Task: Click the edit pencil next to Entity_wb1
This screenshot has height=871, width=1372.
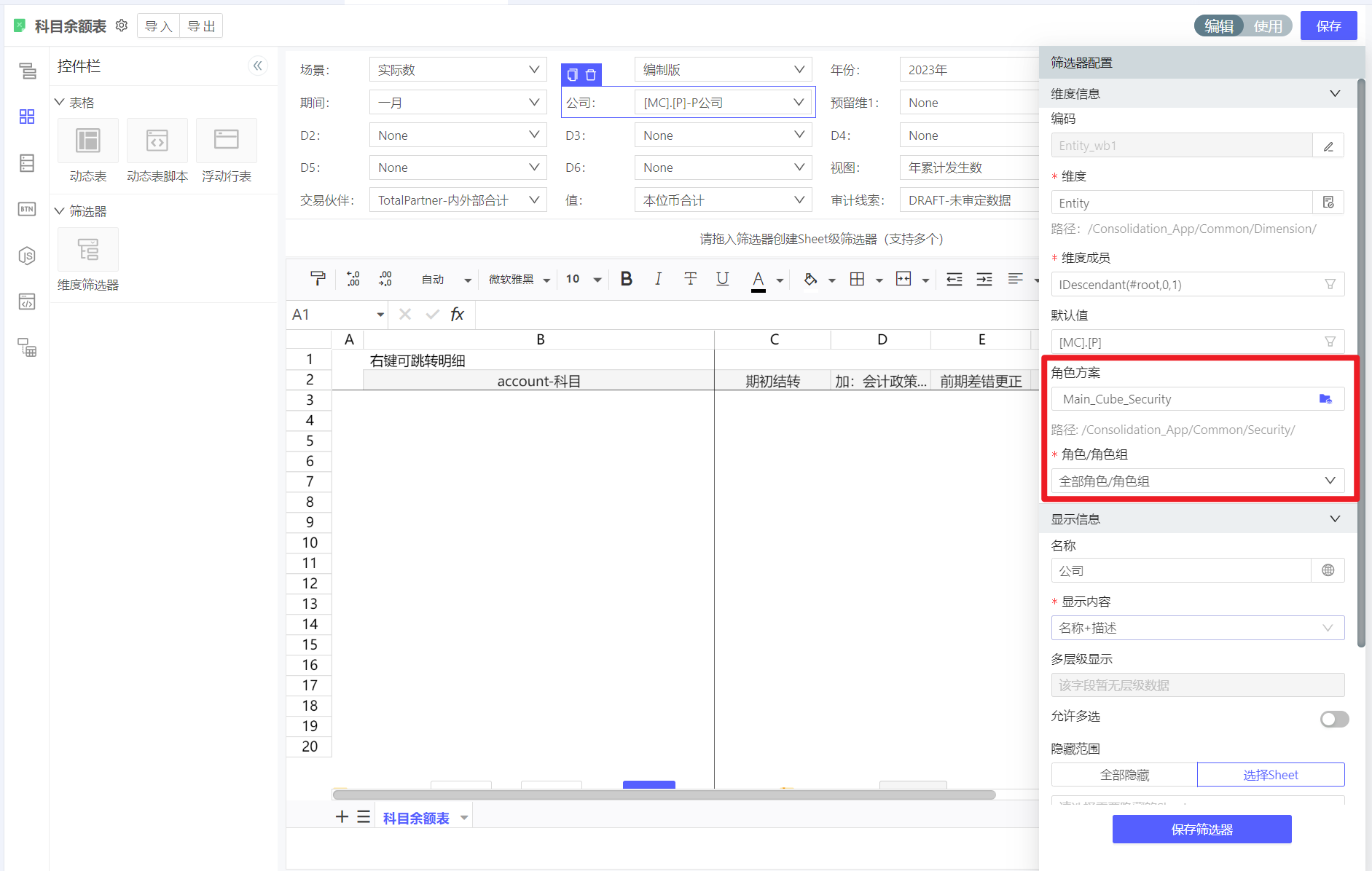Action: click(1328, 146)
